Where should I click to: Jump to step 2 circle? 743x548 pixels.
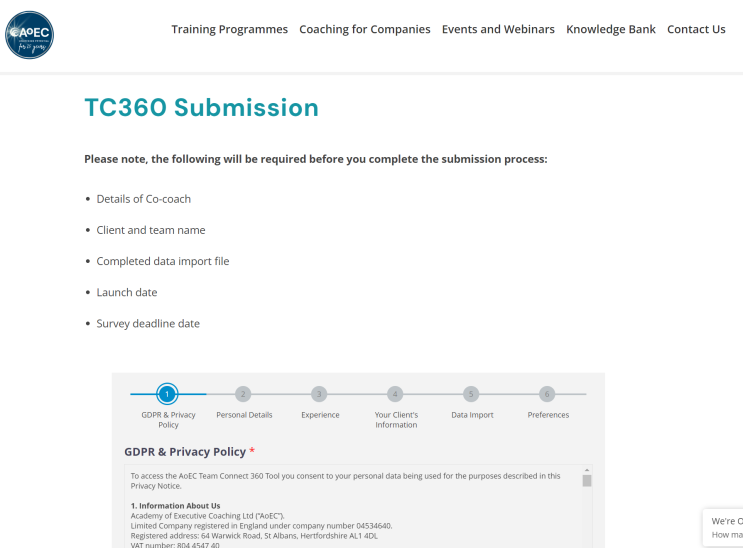click(x=243, y=394)
